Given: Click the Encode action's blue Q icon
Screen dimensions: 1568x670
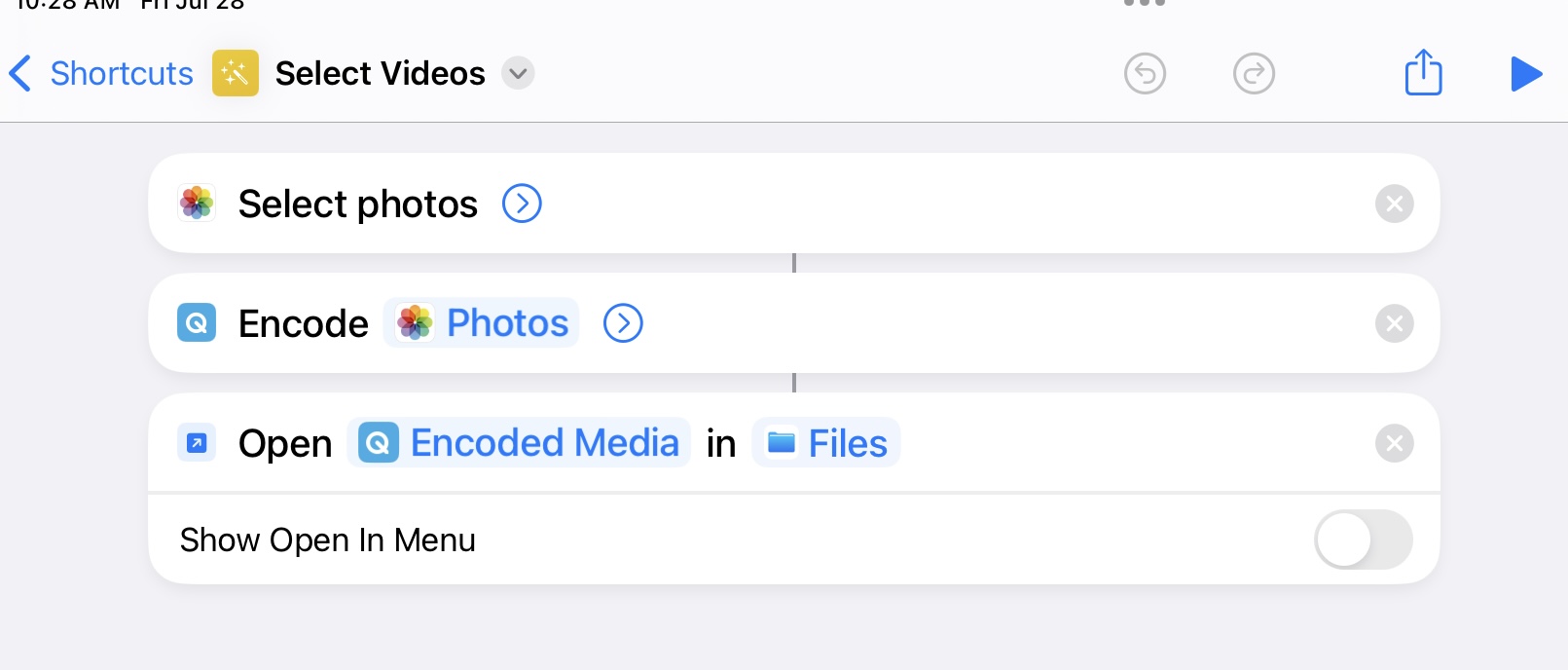Looking at the screenshot, I should [197, 323].
